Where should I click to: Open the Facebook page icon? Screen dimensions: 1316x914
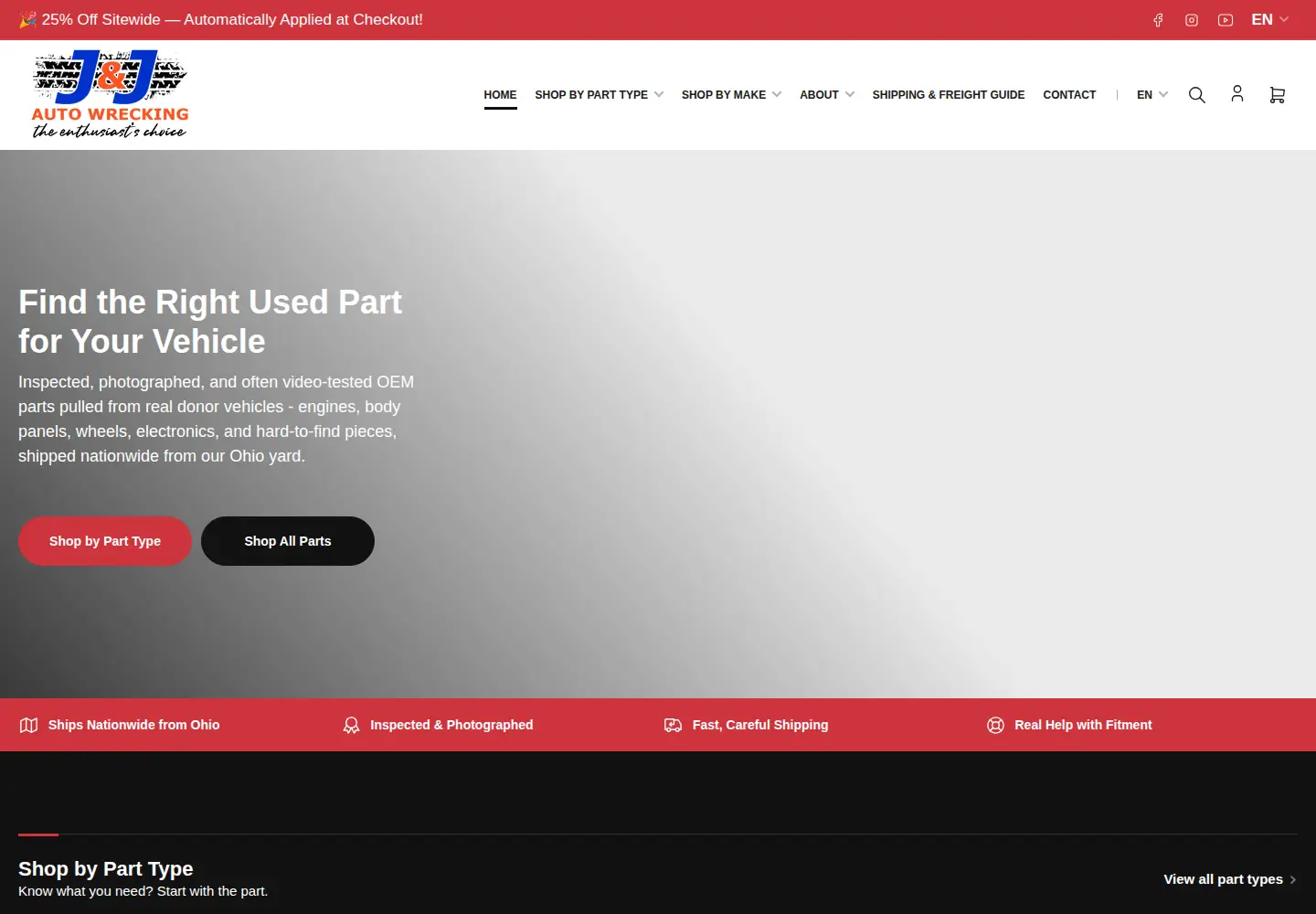[x=1158, y=20]
